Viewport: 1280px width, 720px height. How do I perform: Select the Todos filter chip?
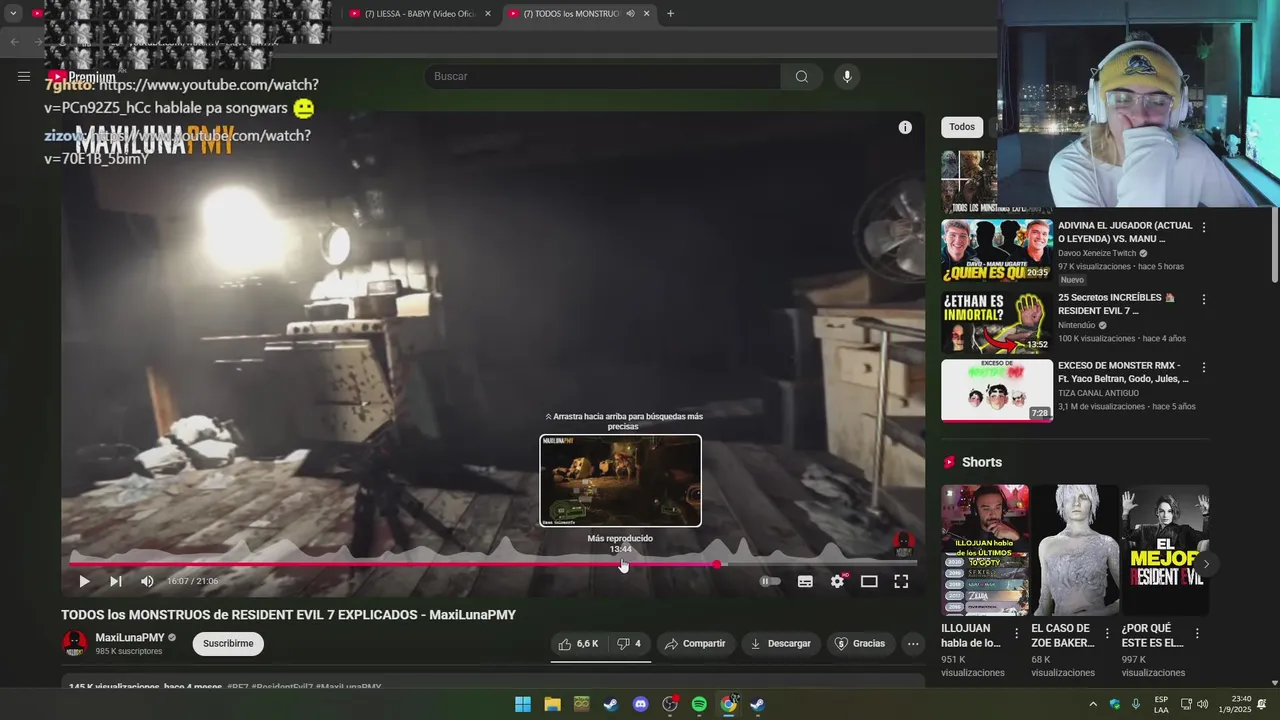(x=962, y=127)
